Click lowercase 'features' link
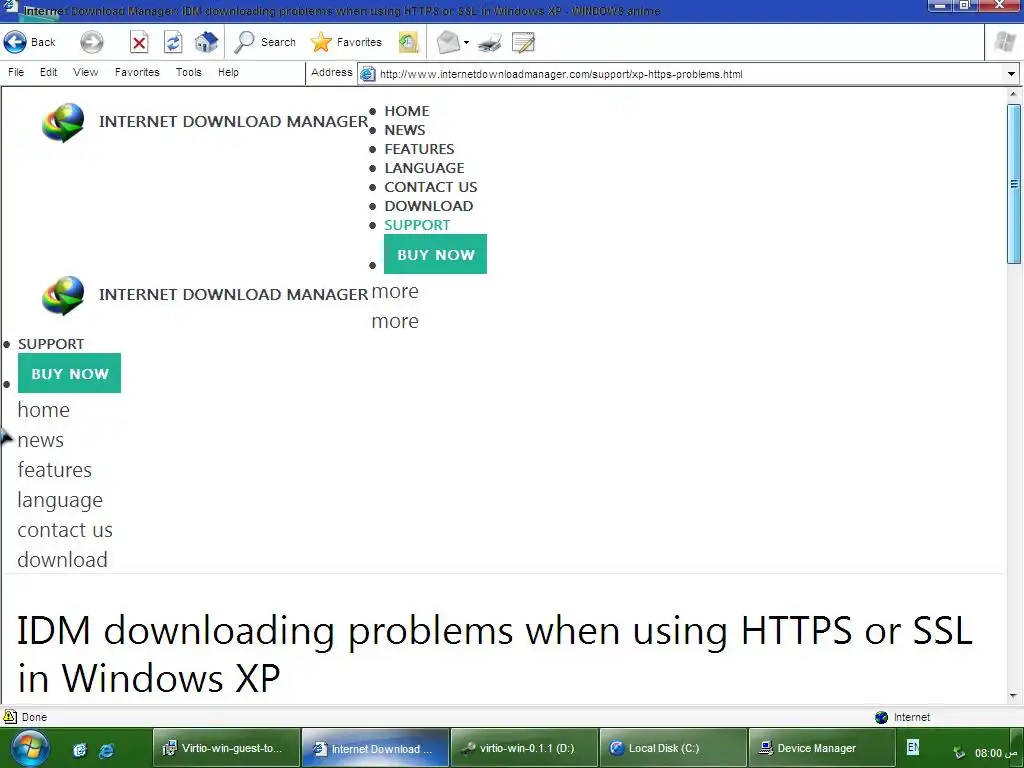This screenshot has width=1024, height=768. pyautogui.click(x=54, y=470)
